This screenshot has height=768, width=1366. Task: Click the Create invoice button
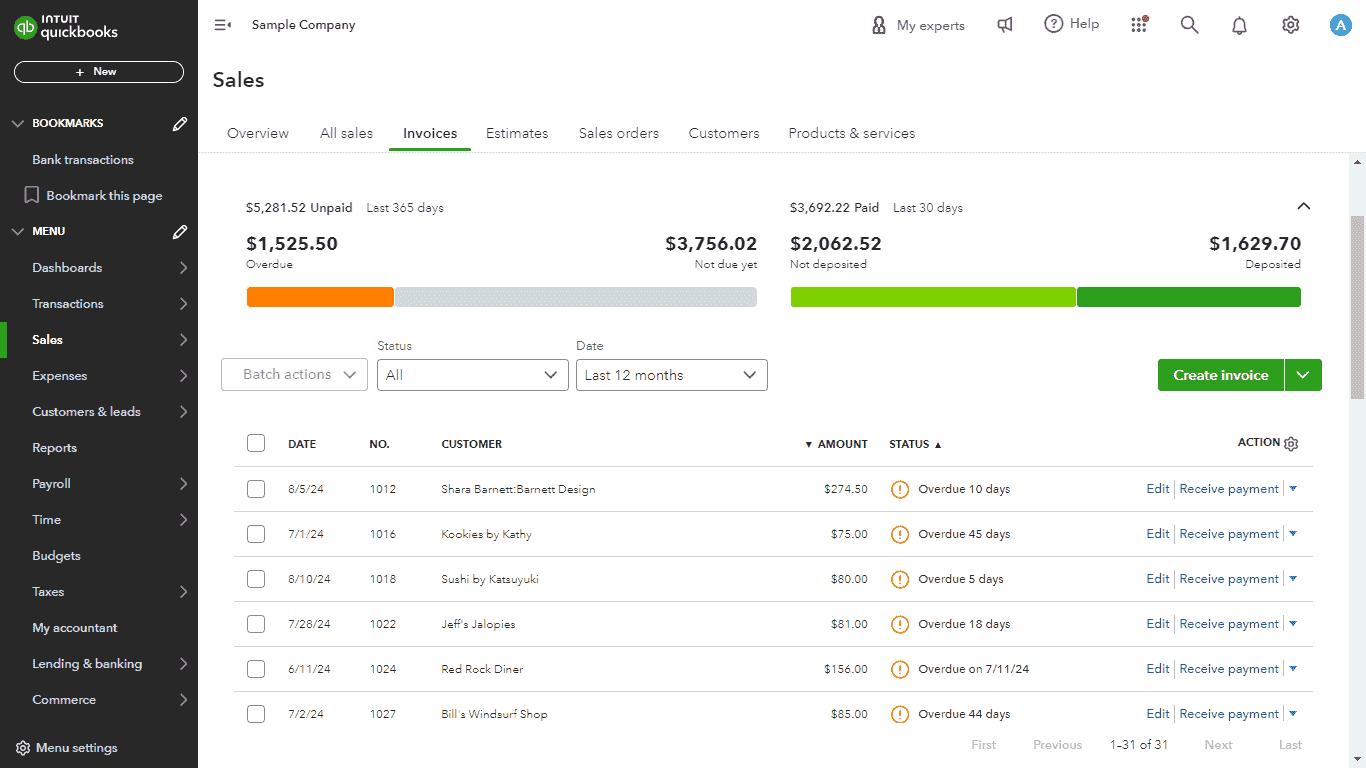click(x=1221, y=375)
